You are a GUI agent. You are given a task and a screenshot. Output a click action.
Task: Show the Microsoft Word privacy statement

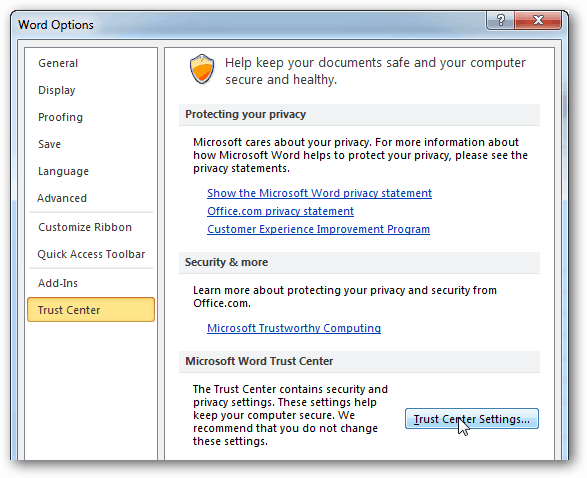(319, 193)
